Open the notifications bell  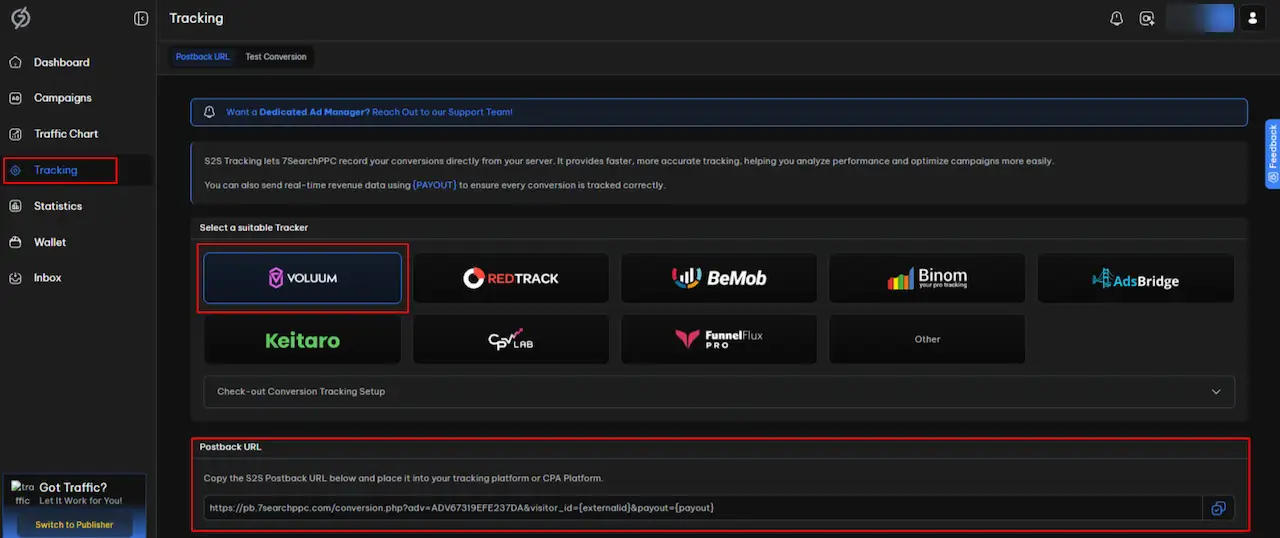[x=1117, y=18]
